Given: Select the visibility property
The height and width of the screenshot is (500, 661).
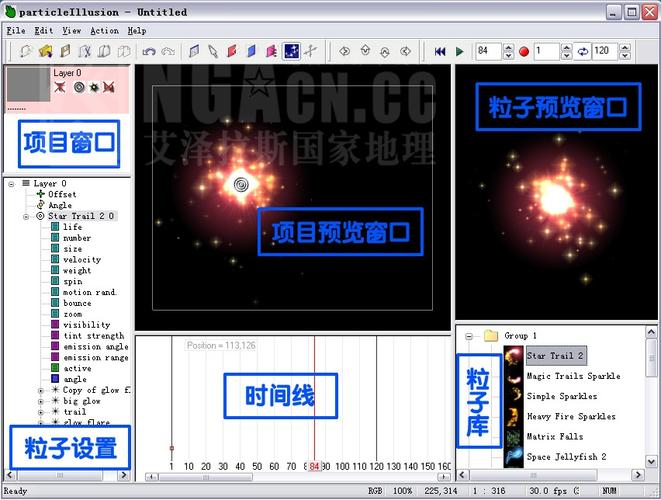Looking at the screenshot, I should (86, 325).
